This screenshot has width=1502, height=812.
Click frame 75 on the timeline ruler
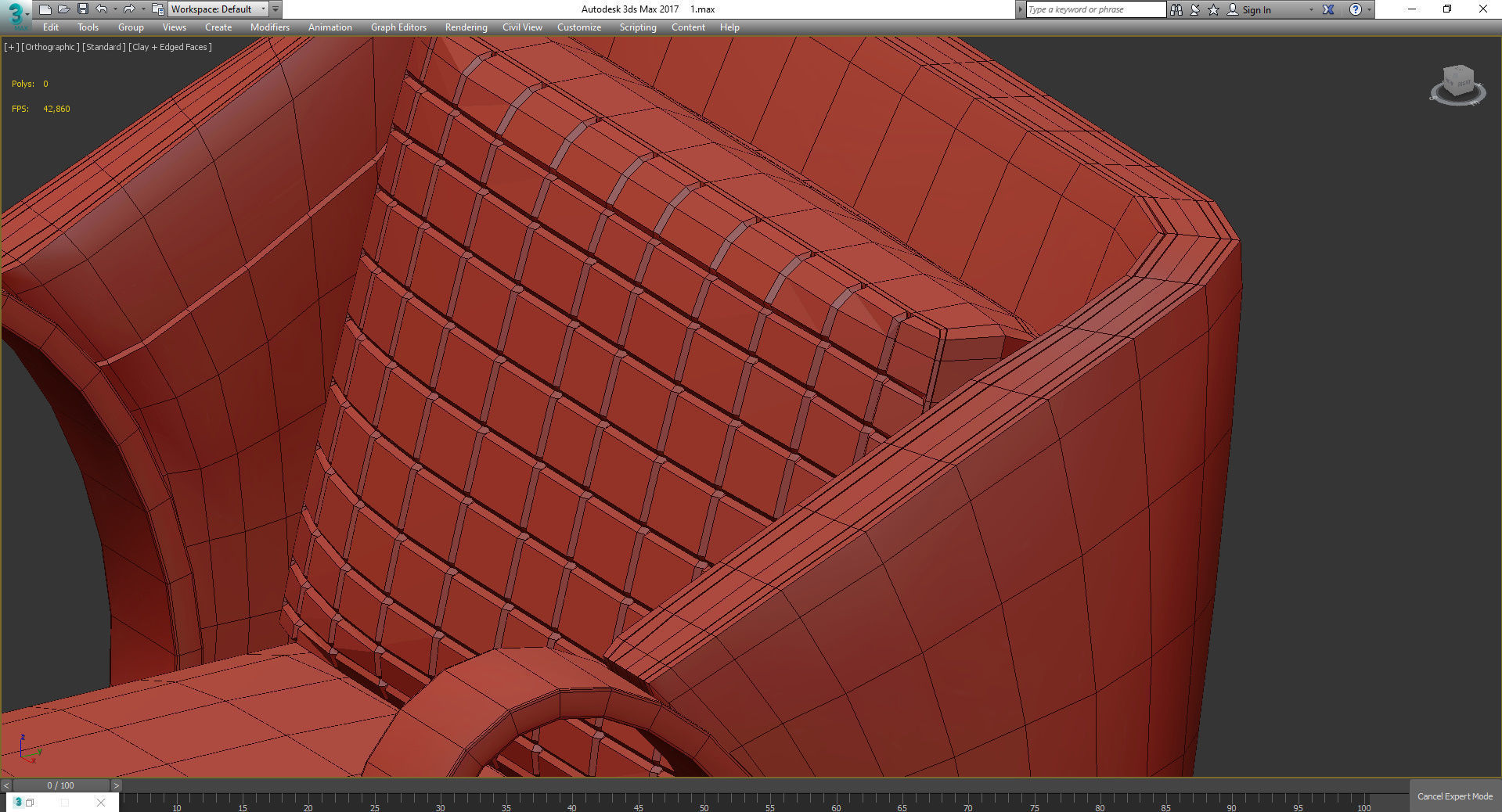(x=1035, y=807)
